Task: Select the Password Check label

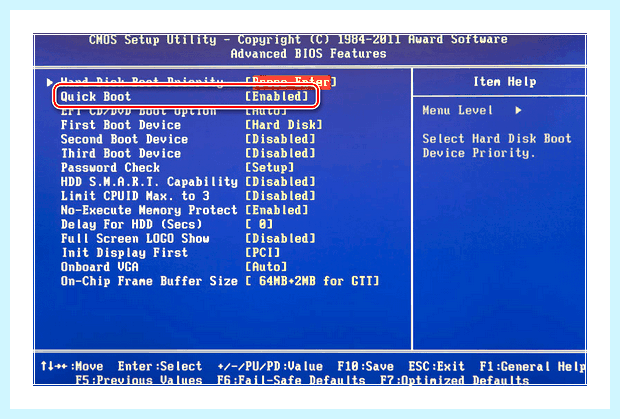Action: (110, 168)
